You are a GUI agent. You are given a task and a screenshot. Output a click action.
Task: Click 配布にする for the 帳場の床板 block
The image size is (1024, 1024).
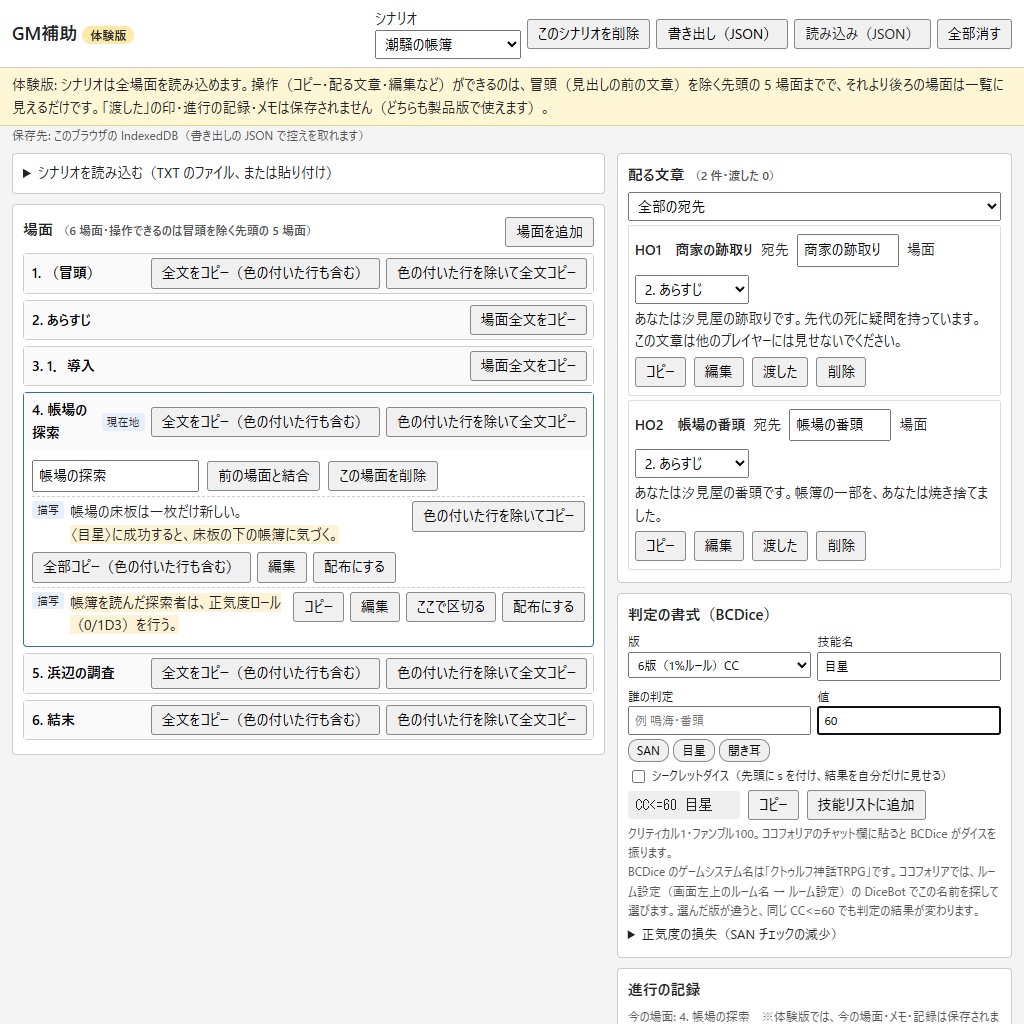[354, 568]
